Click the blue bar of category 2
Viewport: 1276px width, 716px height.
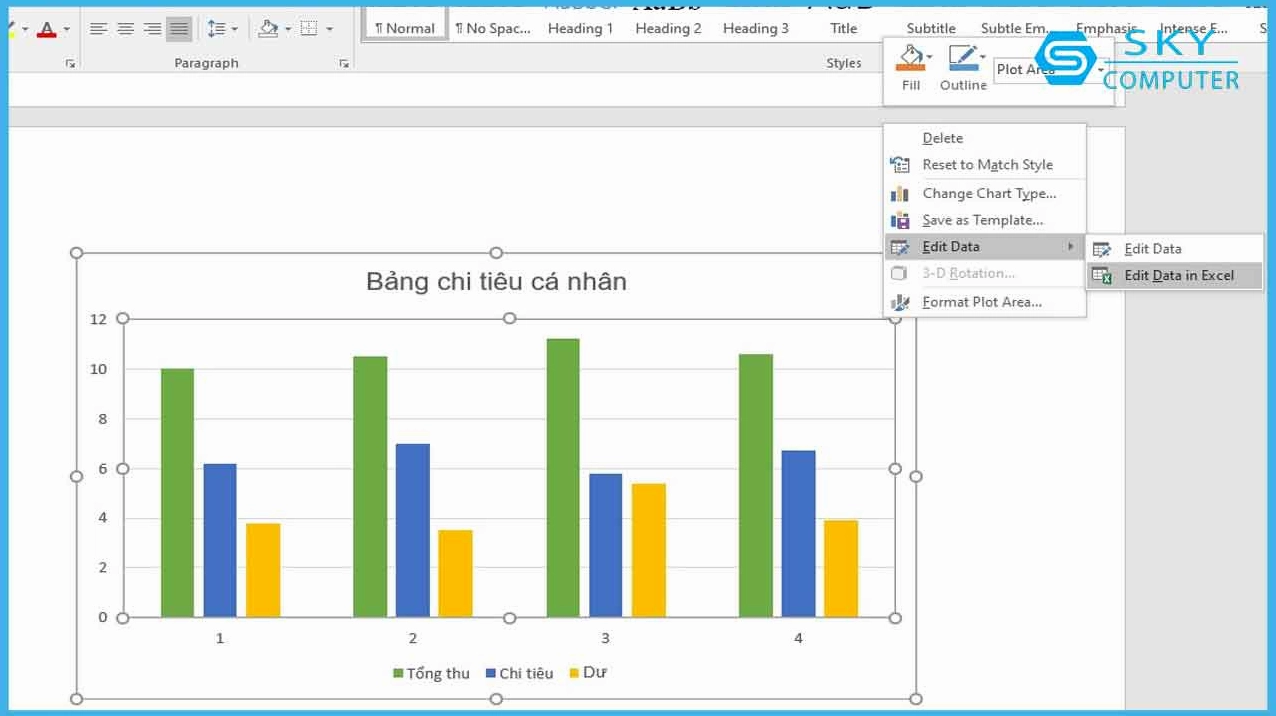(x=412, y=530)
